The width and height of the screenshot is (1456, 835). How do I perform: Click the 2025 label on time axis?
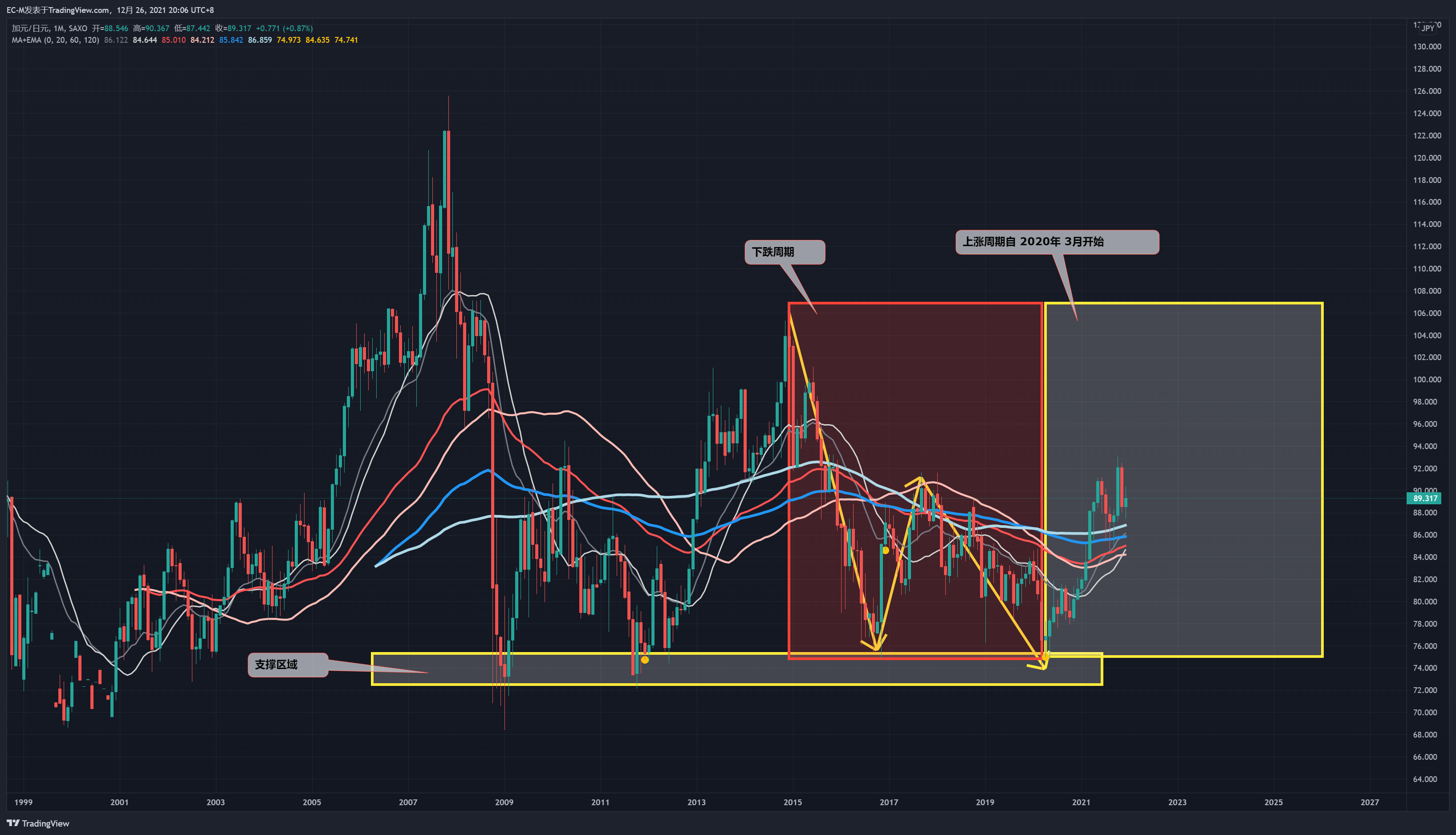coord(1273,803)
